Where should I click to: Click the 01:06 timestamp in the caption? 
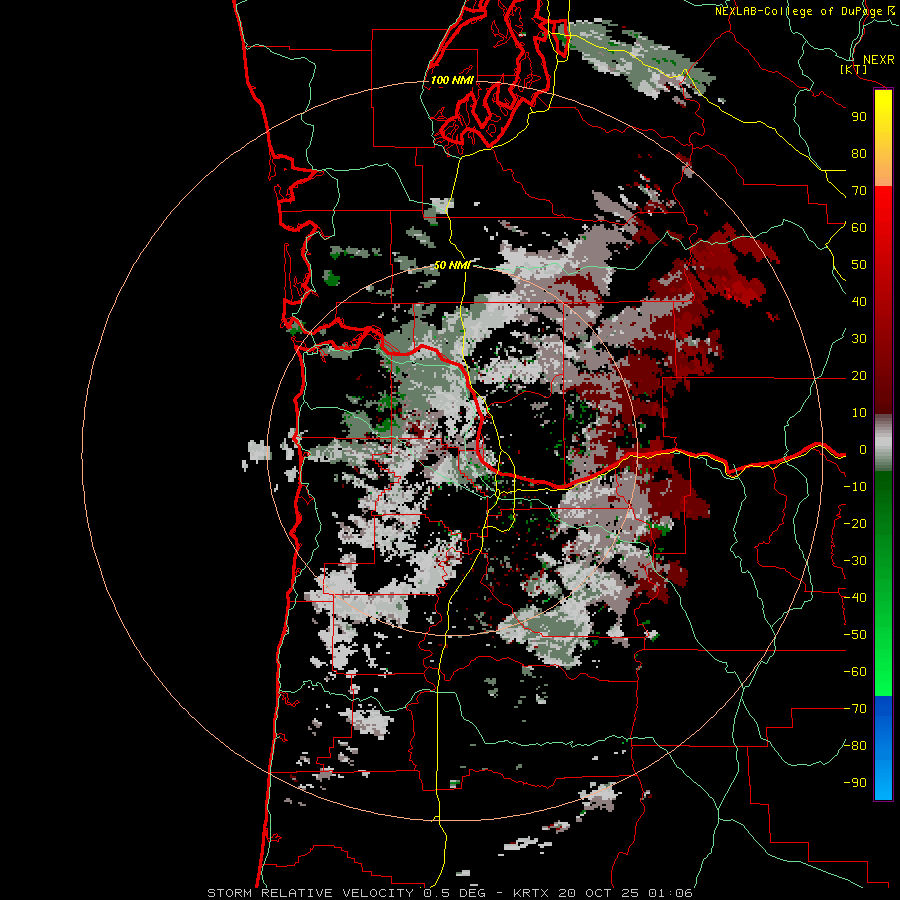pos(670,893)
